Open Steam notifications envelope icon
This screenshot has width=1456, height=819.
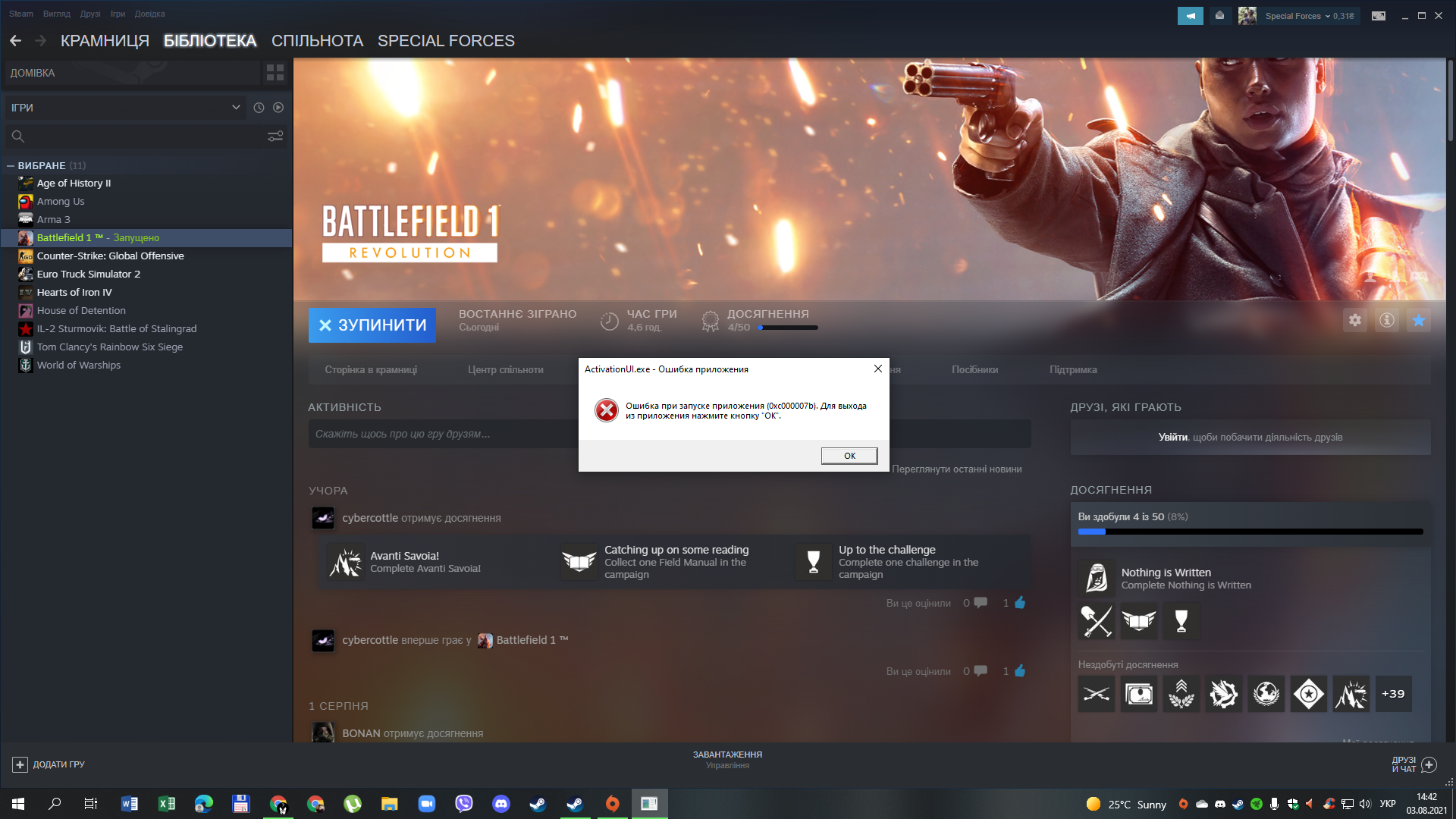point(1219,16)
